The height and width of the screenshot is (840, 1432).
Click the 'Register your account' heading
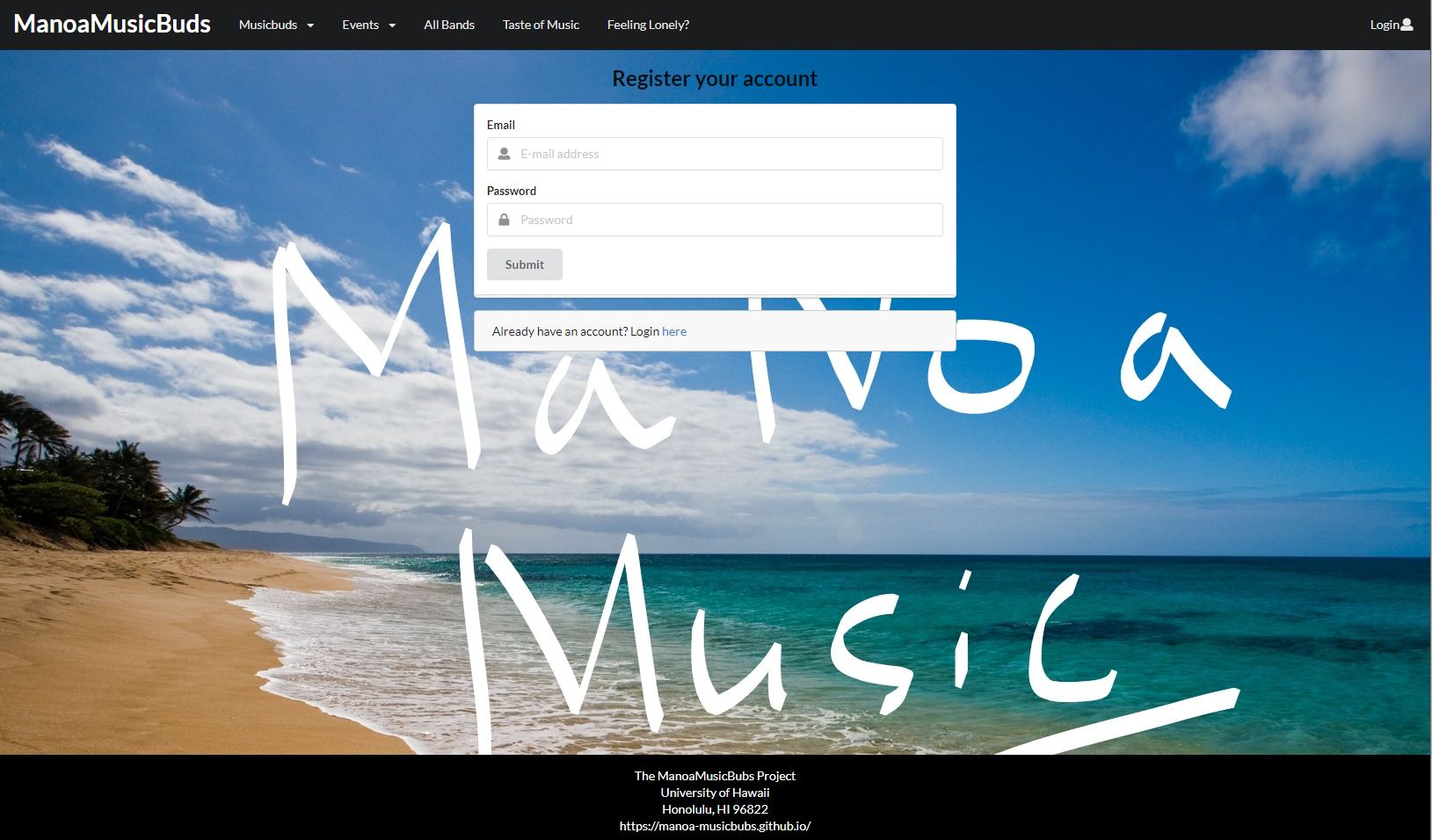(715, 78)
